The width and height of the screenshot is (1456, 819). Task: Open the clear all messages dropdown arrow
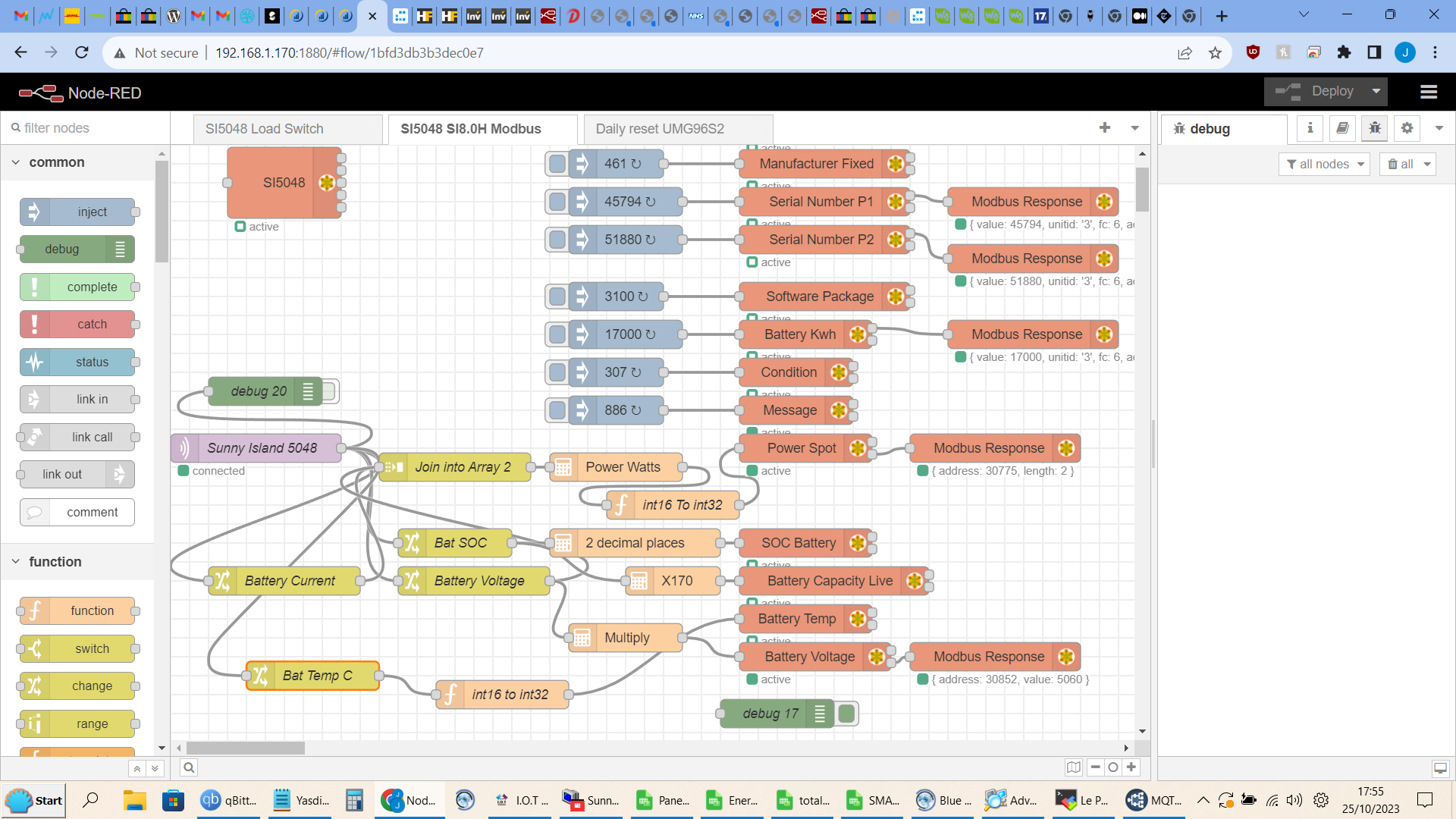(1427, 164)
